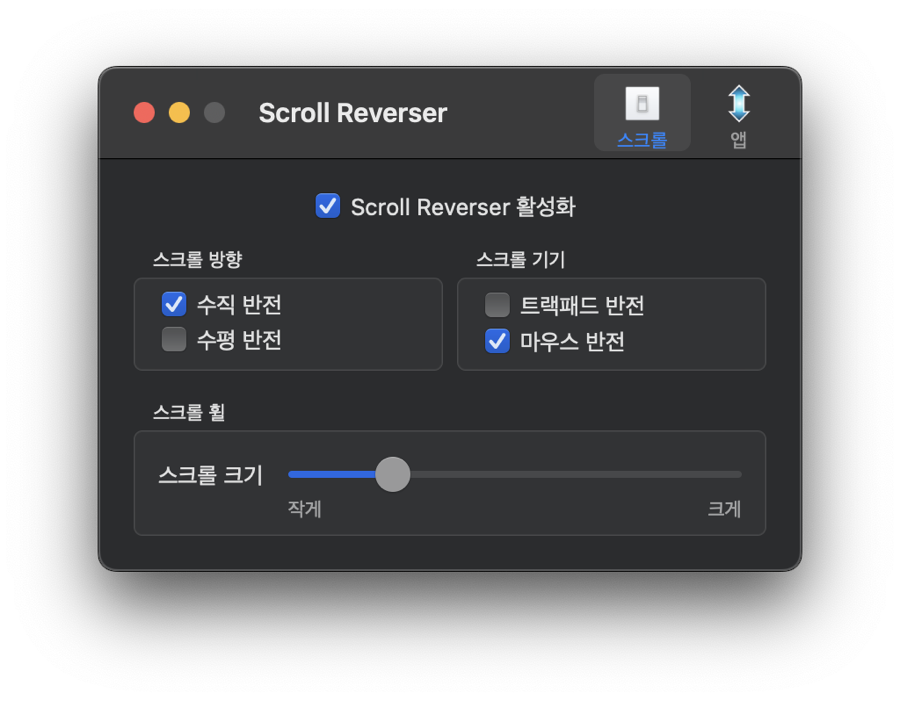Click the 작게 slider label
Image resolution: width=900 pixels, height=701 pixels.
305,509
